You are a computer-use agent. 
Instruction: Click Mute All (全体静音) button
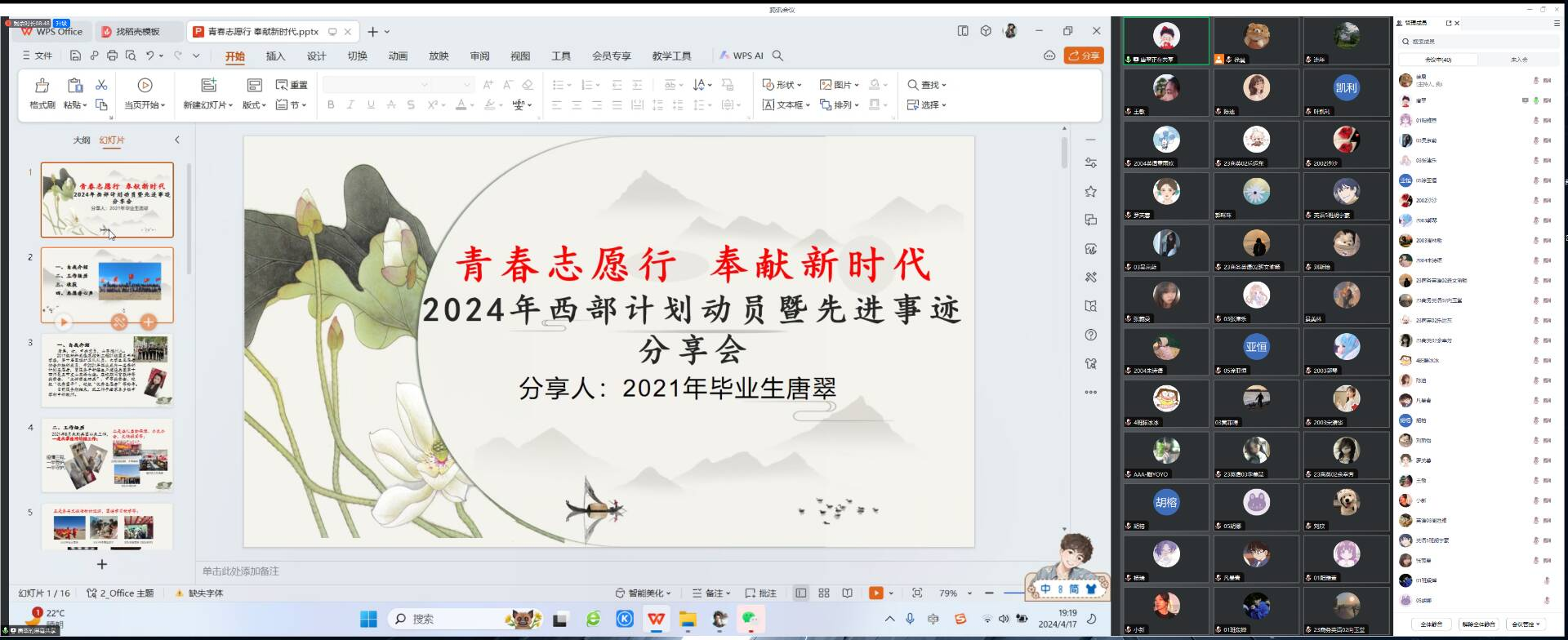click(1432, 624)
